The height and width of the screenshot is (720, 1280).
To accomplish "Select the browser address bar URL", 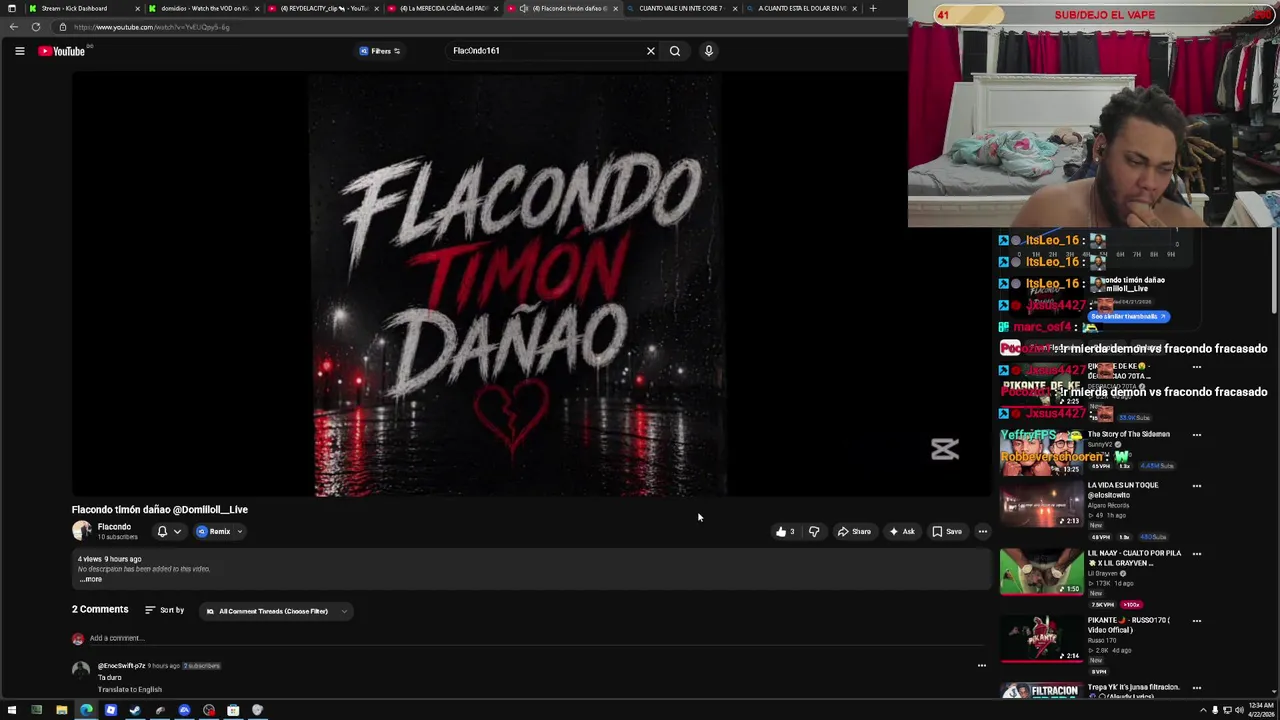I will click(152, 27).
